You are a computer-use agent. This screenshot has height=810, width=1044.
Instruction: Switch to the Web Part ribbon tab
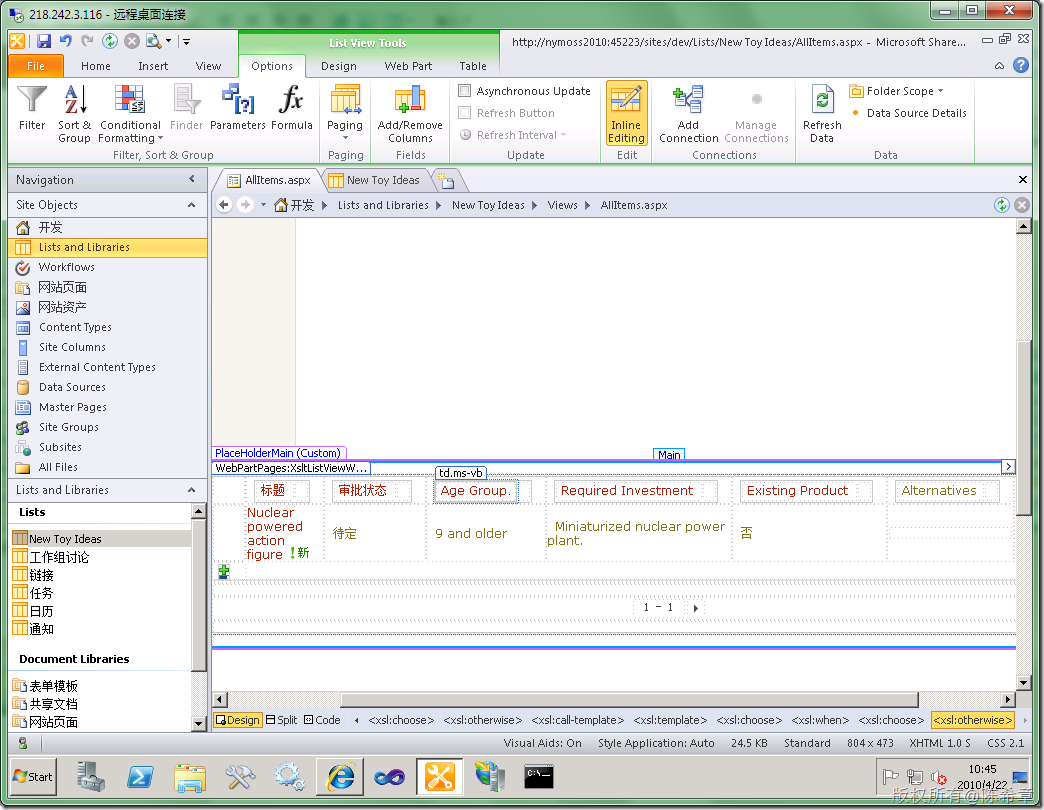click(408, 66)
